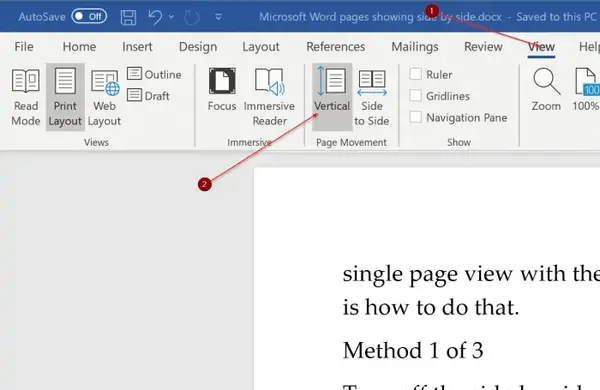The height and width of the screenshot is (390, 600).
Task: Open the Undo history dropdown arrow
Action: point(171,17)
